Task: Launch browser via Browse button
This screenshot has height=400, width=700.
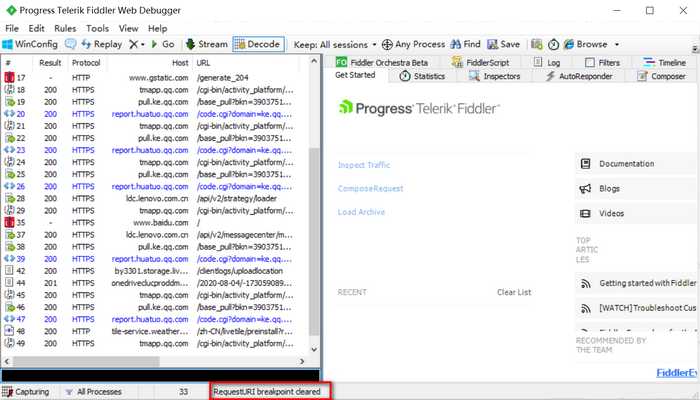Action: tap(586, 44)
